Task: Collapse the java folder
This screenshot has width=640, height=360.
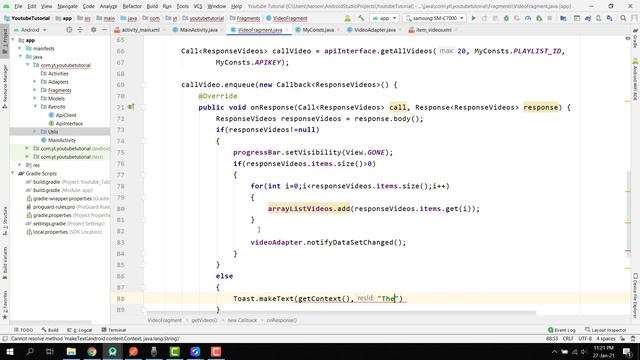Action: point(20,57)
